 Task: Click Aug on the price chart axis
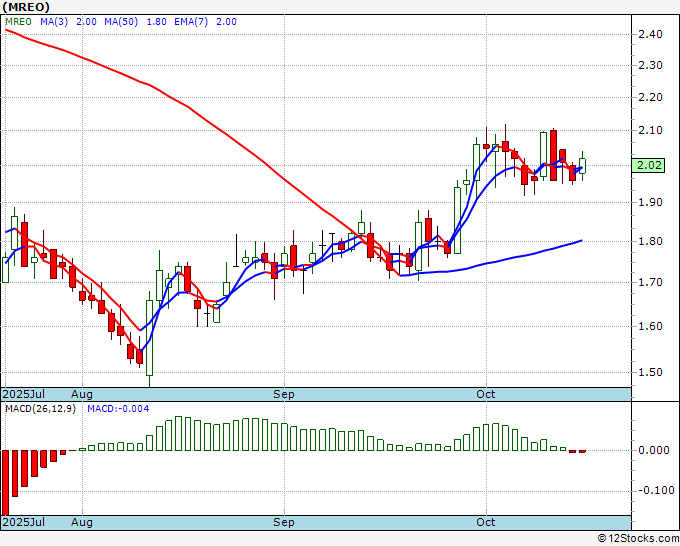pos(82,394)
